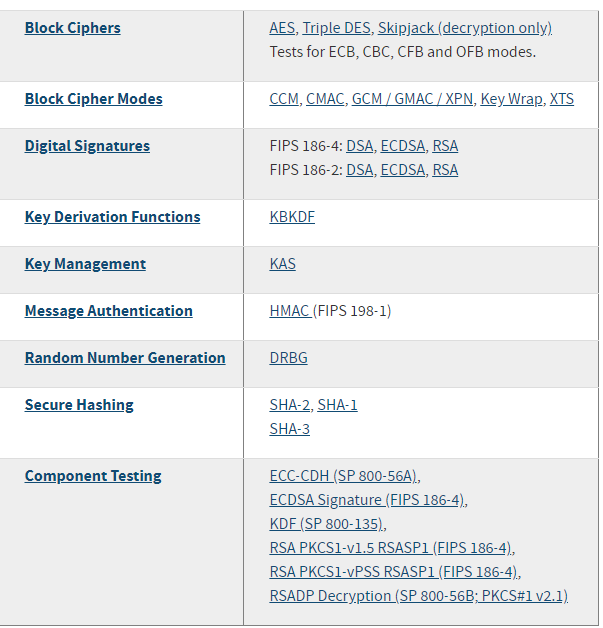Open the FIPS 186-2 RSA link
The image size is (603, 628).
click(x=445, y=170)
